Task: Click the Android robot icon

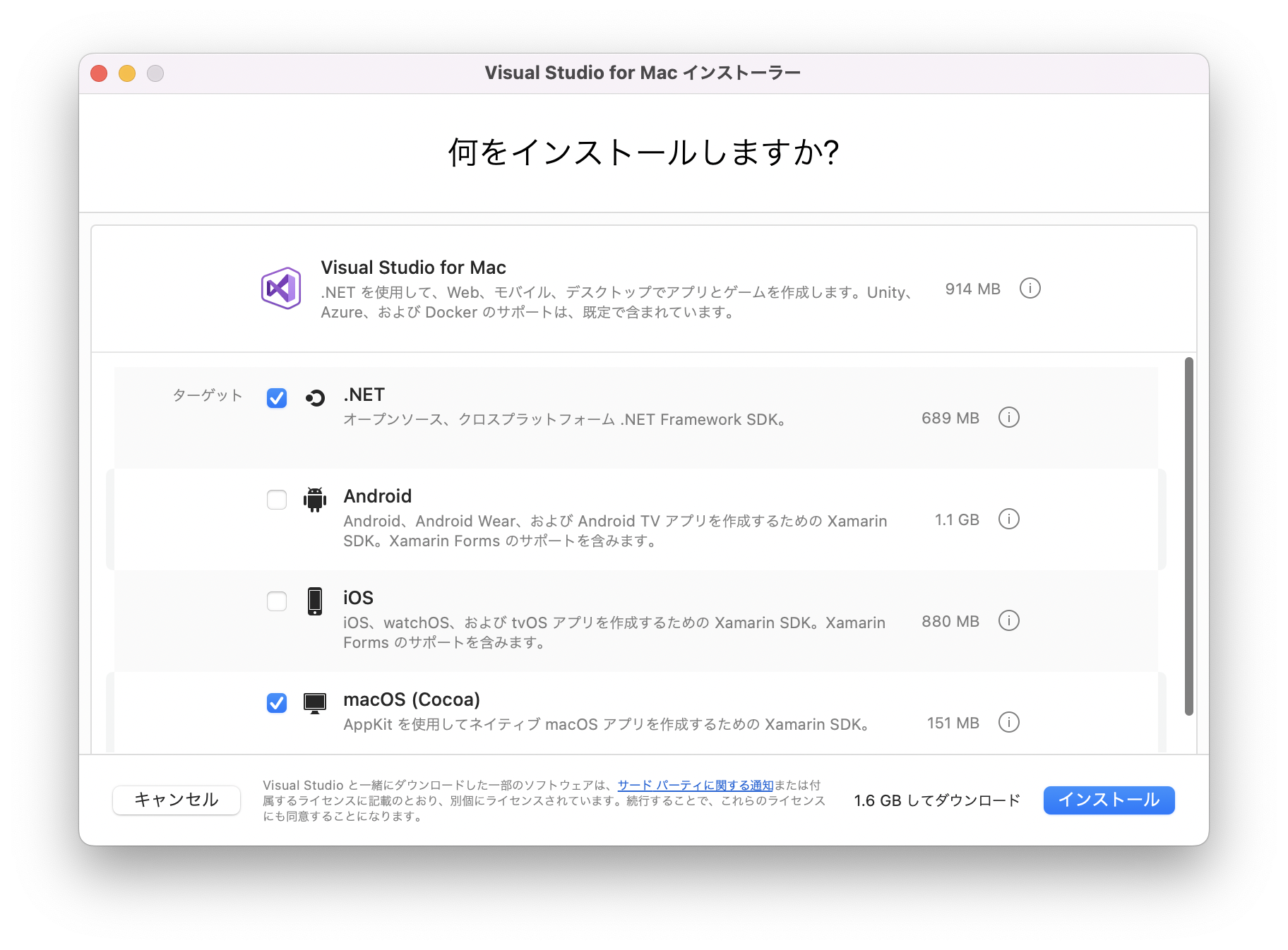Action: pyautogui.click(x=315, y=499)
